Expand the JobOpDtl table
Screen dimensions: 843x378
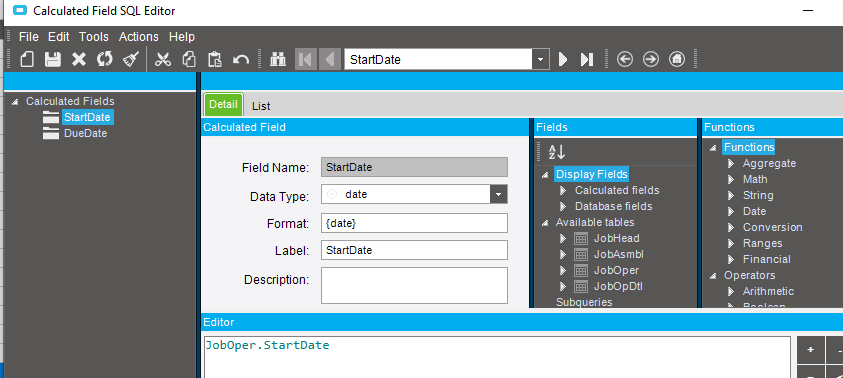pyautogui.click(x=563, y=286)
